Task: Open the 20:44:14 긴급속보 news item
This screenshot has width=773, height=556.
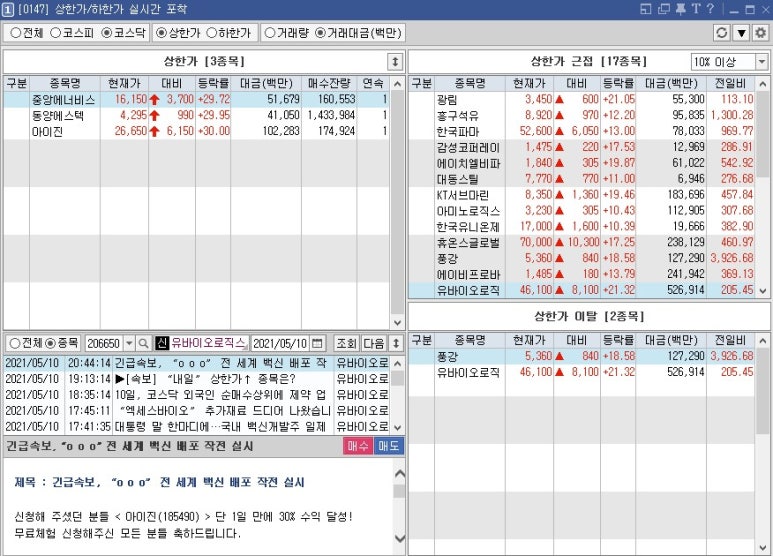Action: pos(197,363)
